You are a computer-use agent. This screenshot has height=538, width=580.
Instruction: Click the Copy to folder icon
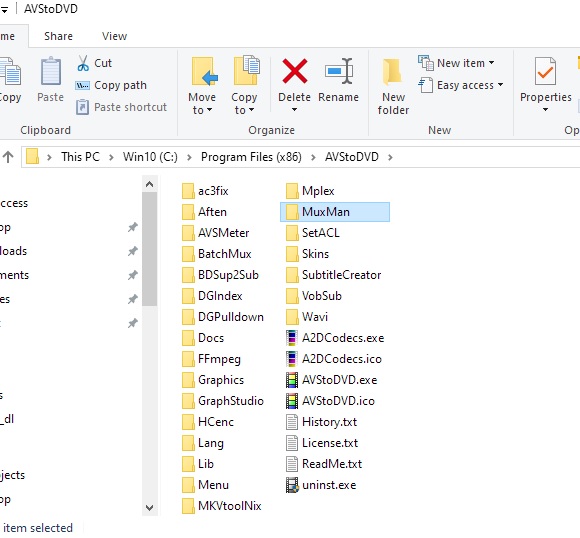tap(247, 70)
